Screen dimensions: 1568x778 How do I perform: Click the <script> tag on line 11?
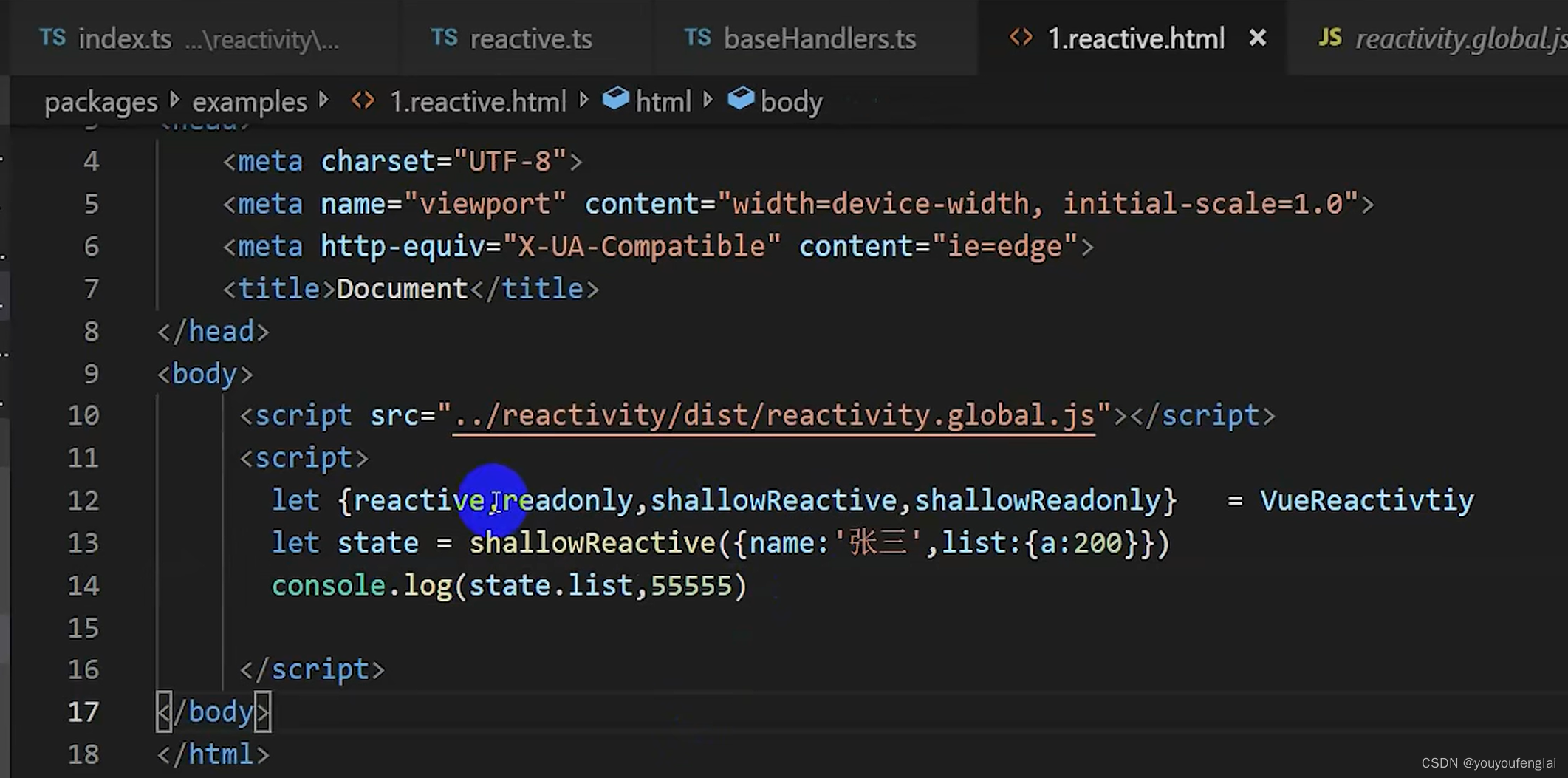304,458
